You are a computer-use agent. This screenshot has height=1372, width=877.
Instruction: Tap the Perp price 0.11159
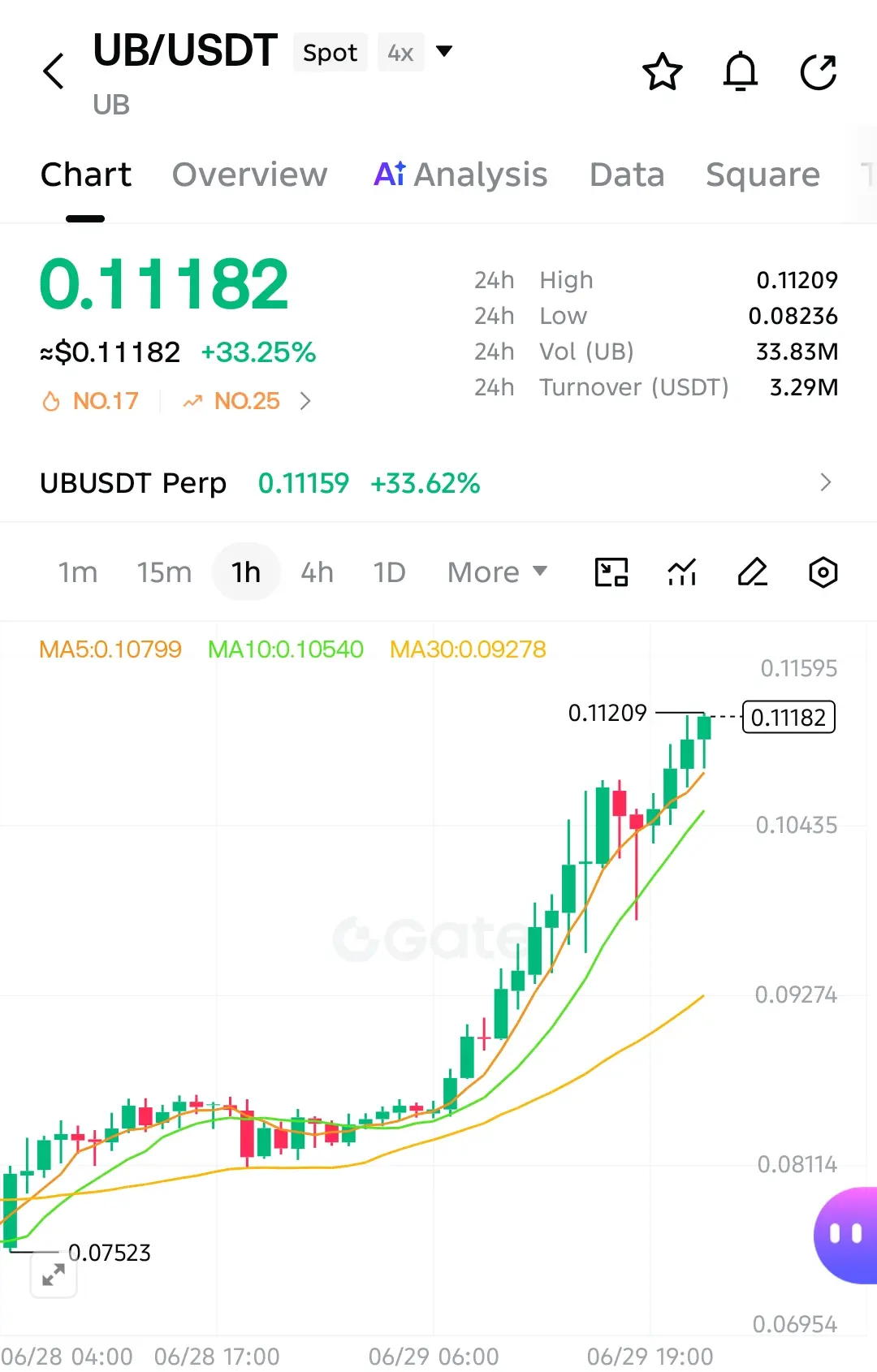[304, 483]
